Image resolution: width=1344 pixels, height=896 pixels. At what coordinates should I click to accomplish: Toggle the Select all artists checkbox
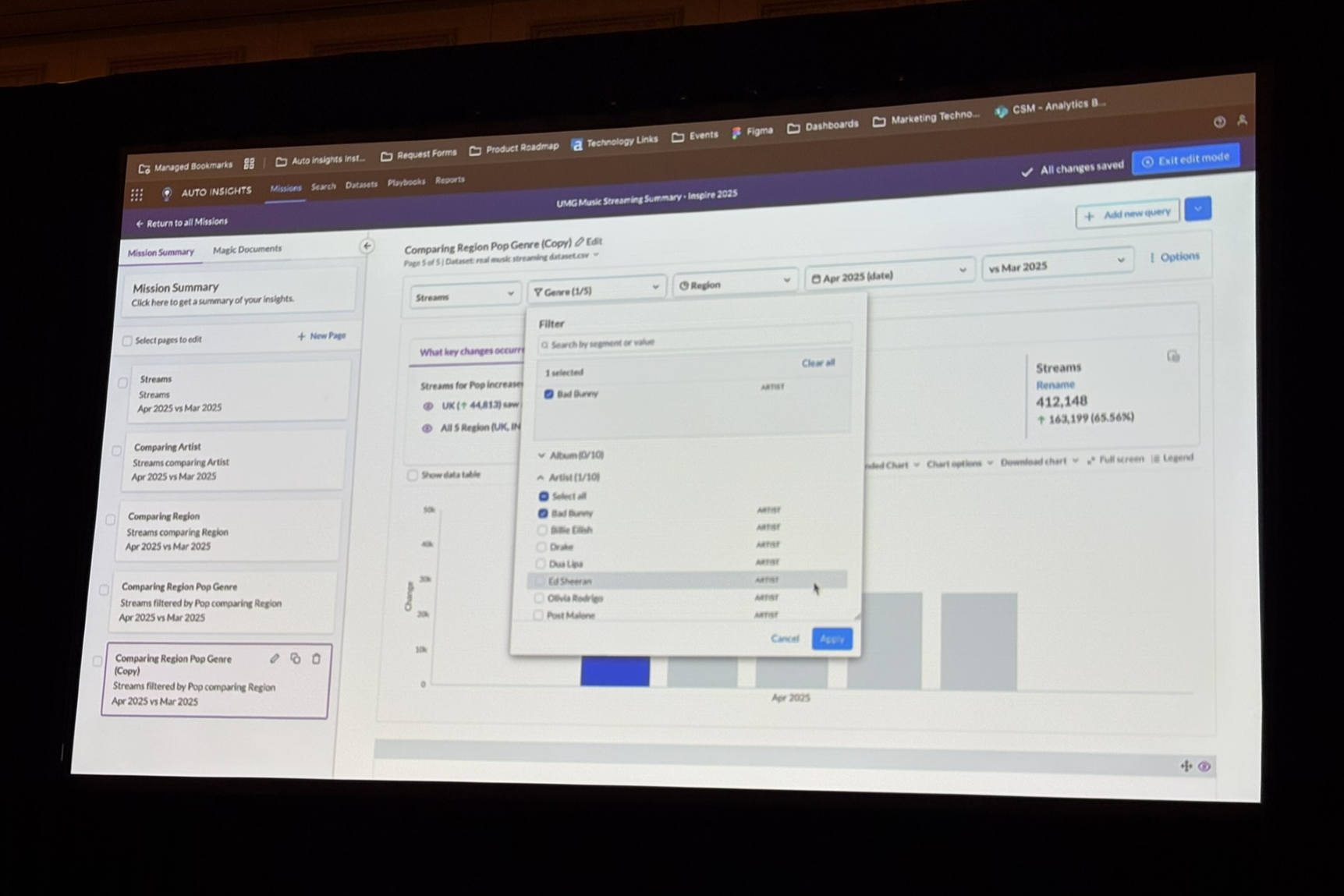tap(544, 497)
